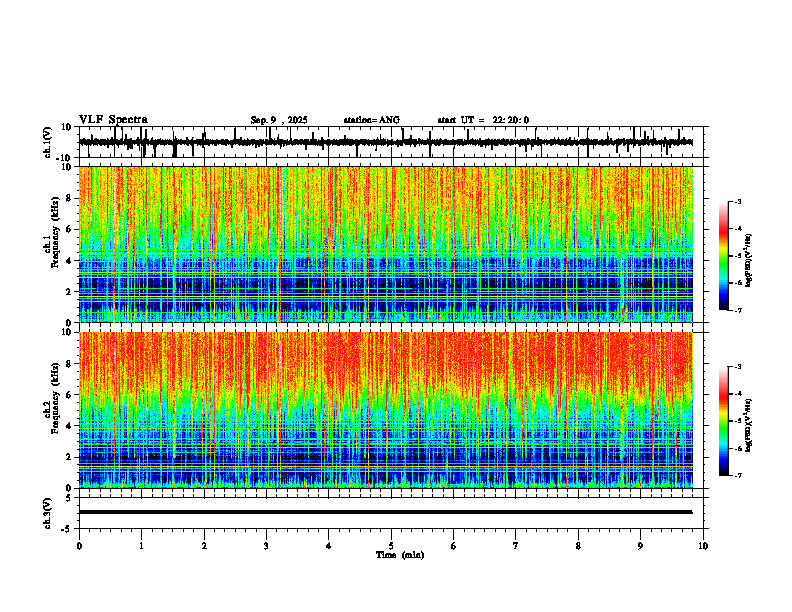Click the 'start UT = 22:20: 0' text
The width and height of the screenshot is (792, 612).
[x=483, y=120]
